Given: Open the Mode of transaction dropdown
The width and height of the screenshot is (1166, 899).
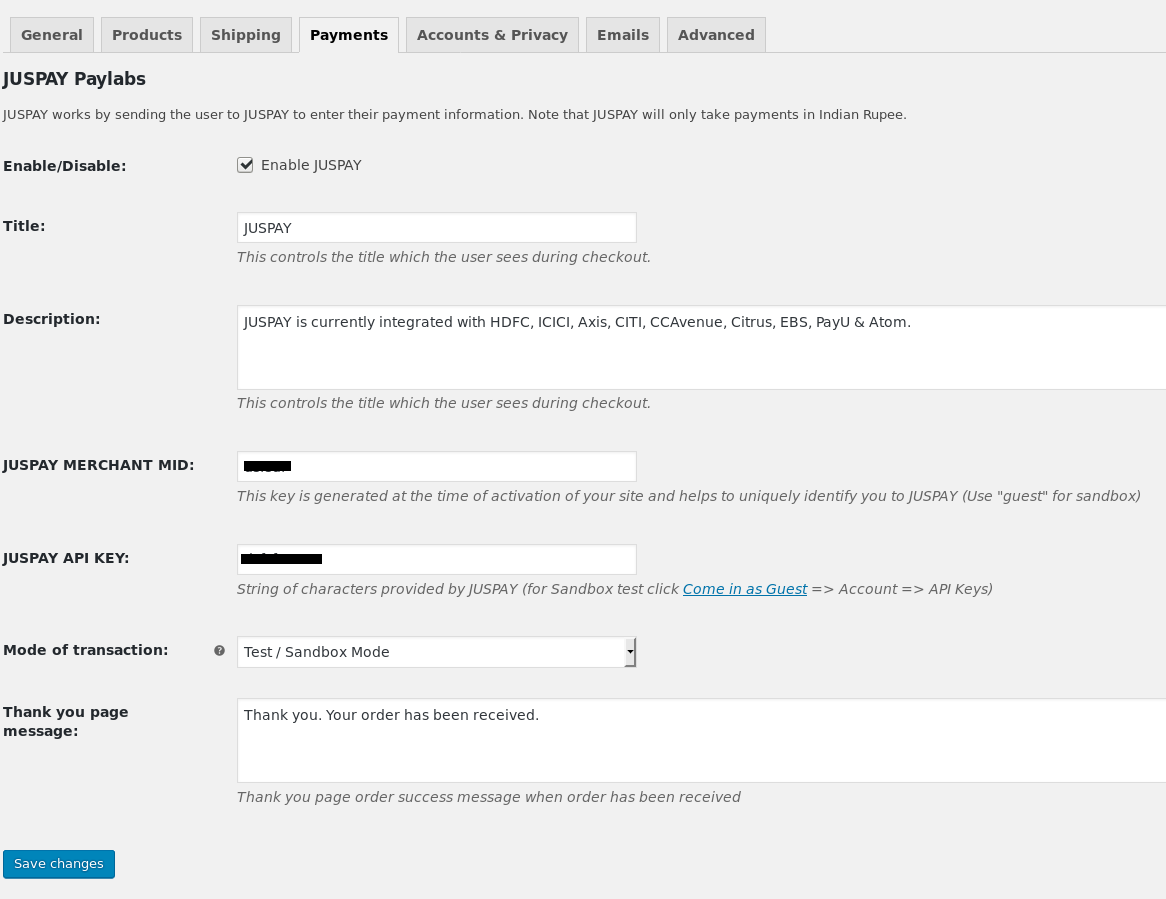Looking at the screenshot, I should [437, 652].
